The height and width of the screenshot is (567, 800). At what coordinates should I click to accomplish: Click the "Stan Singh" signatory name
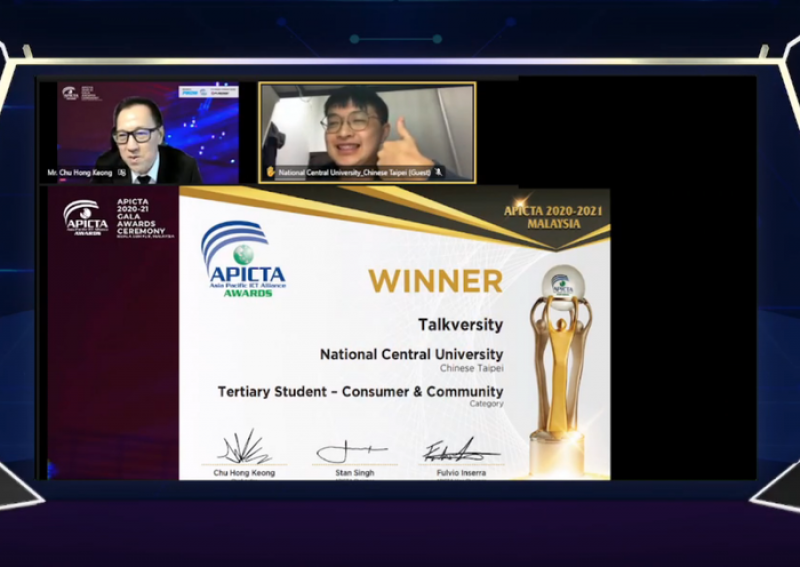click(x=355, y=473)
